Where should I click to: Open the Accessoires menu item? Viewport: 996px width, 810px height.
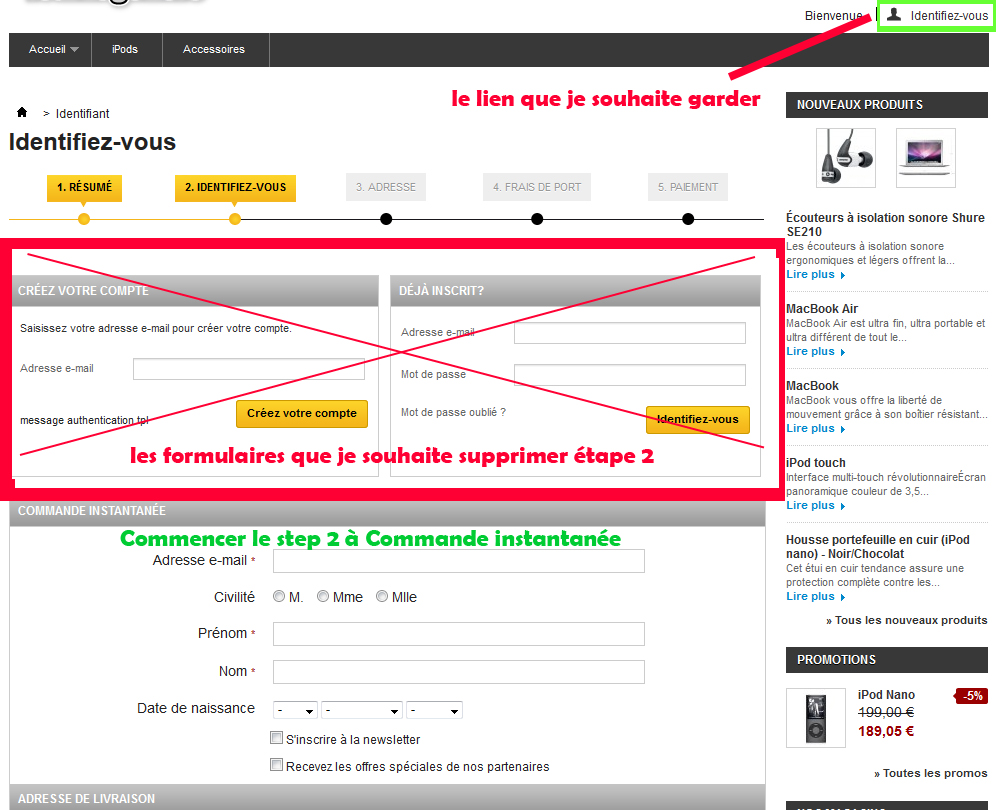pos(214,50)
